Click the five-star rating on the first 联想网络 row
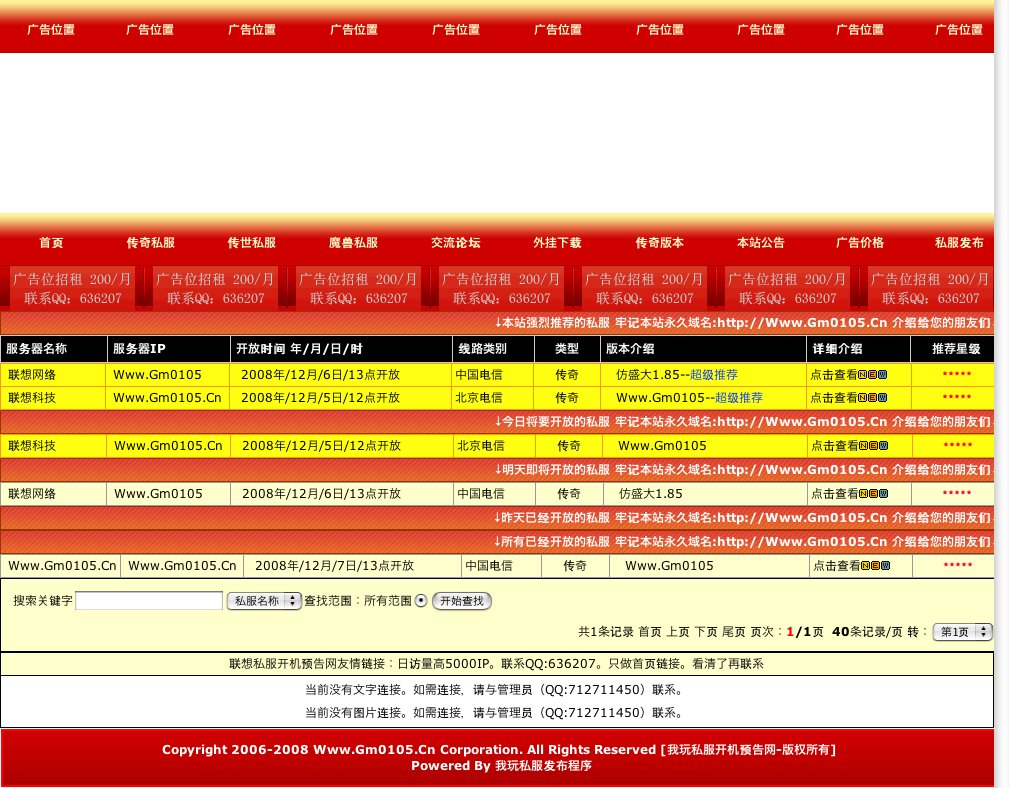Screen dimensions: 1009x788 tap(957, 374)
